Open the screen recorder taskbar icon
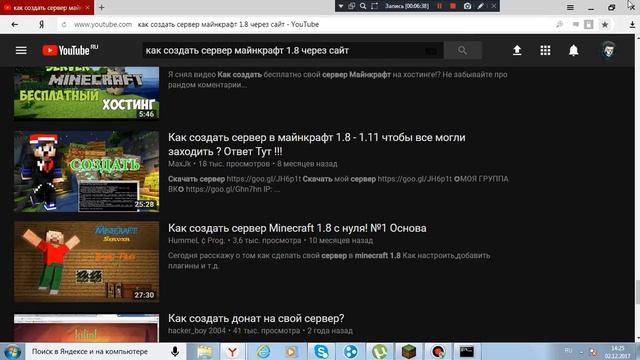The image size is (640, 360). click(438, 351)
